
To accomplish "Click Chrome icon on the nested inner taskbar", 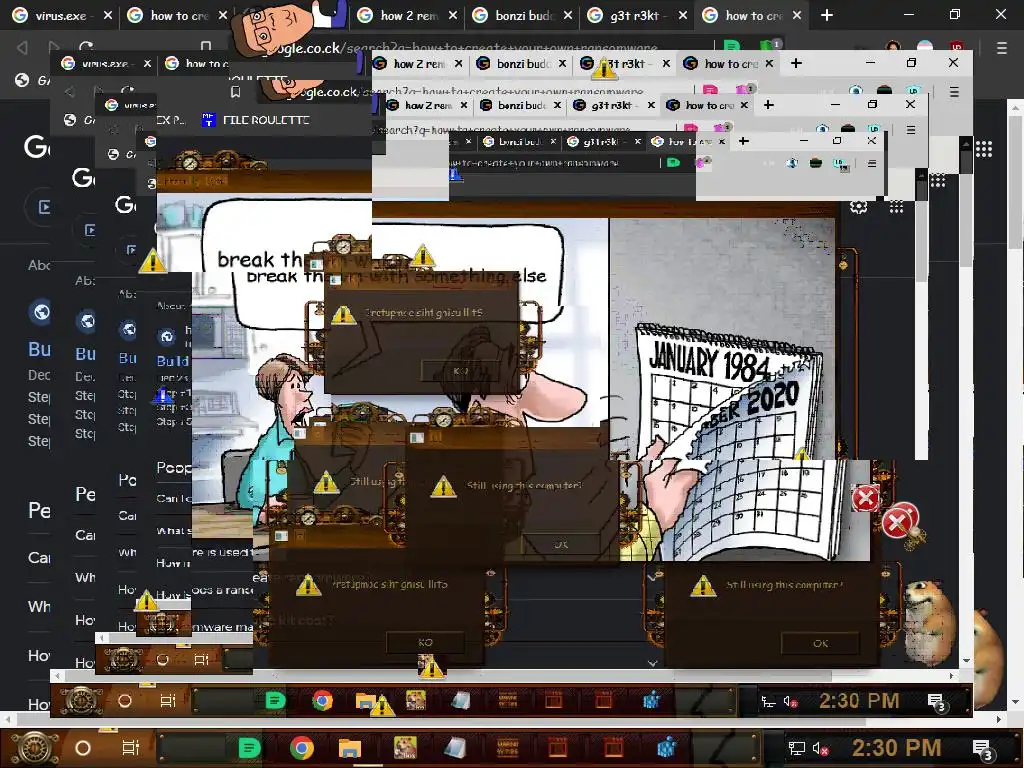I will [x=321, y=701].
